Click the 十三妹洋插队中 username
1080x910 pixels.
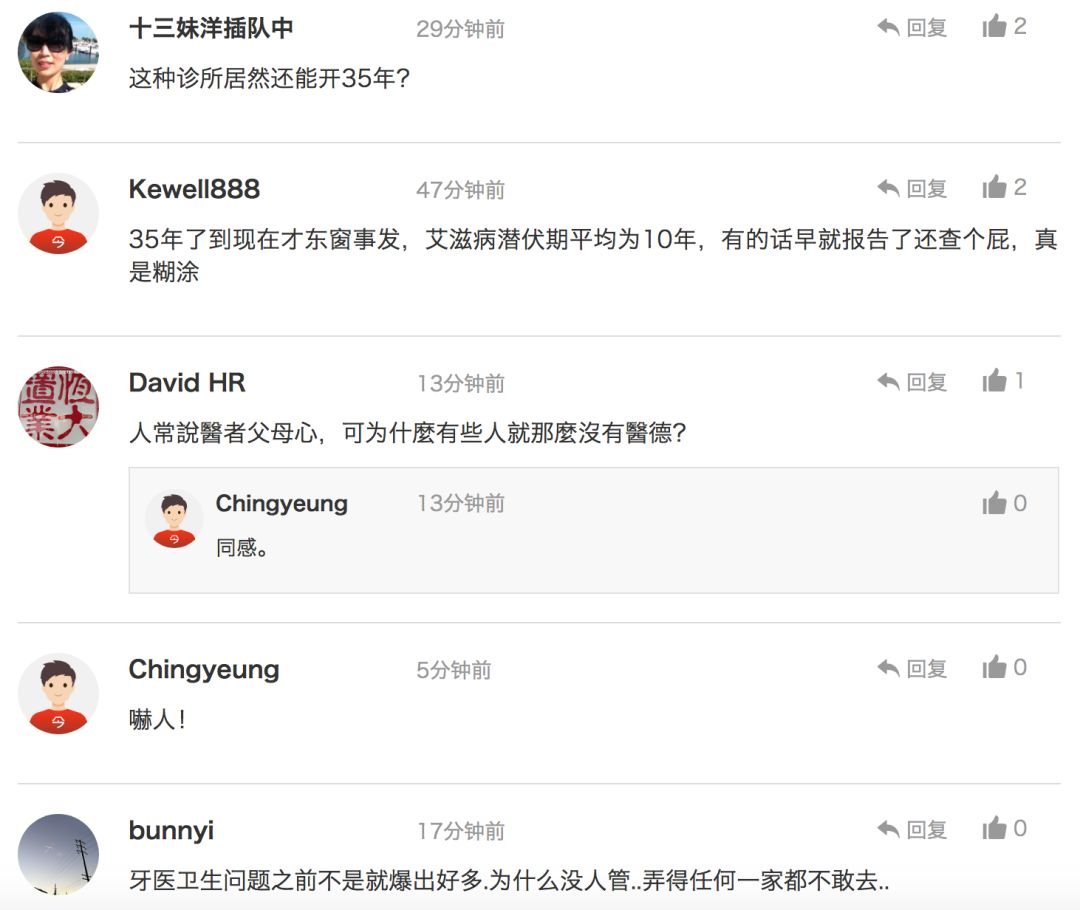click(211, 28)
